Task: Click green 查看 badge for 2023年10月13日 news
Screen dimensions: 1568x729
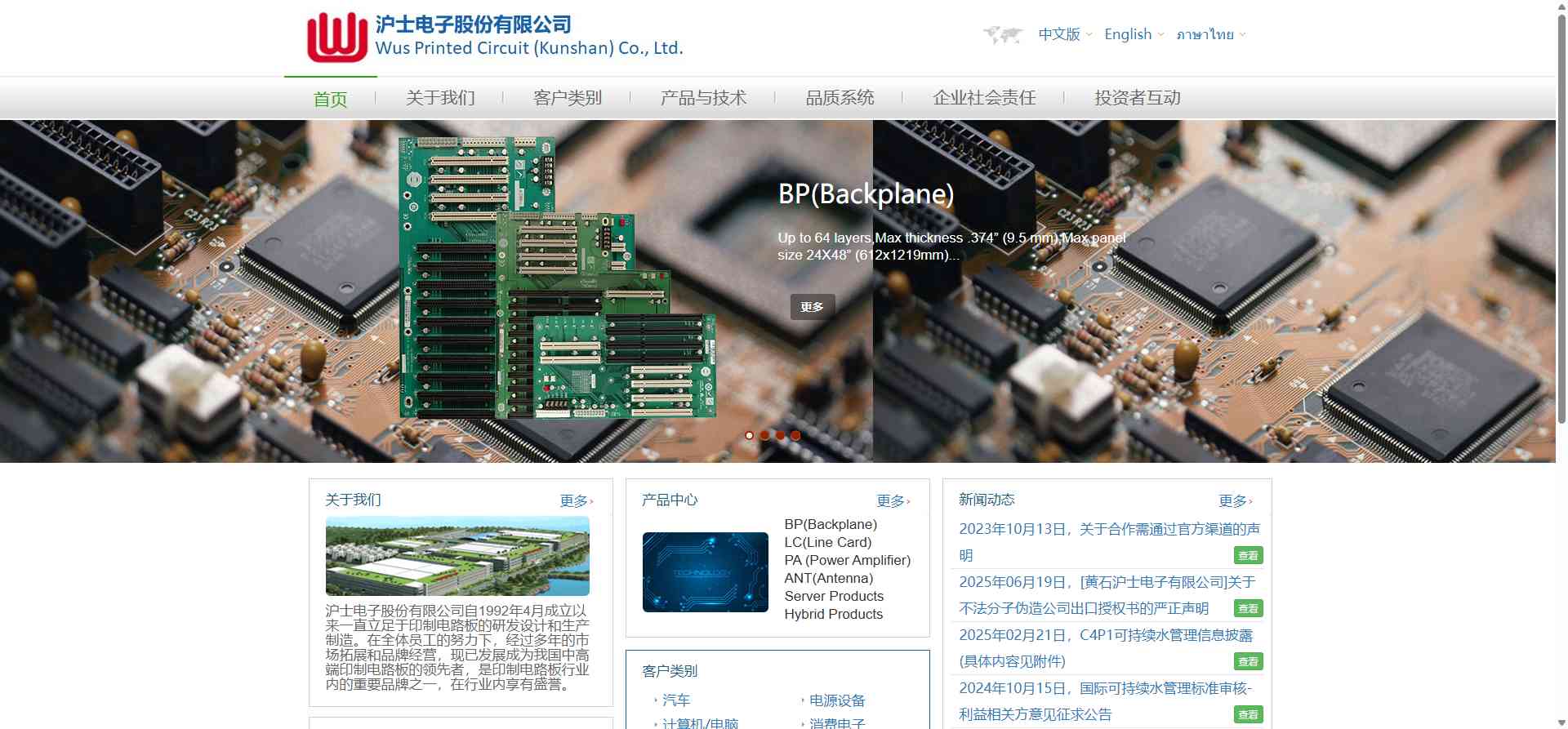Action: click(x=1248, y=556)
